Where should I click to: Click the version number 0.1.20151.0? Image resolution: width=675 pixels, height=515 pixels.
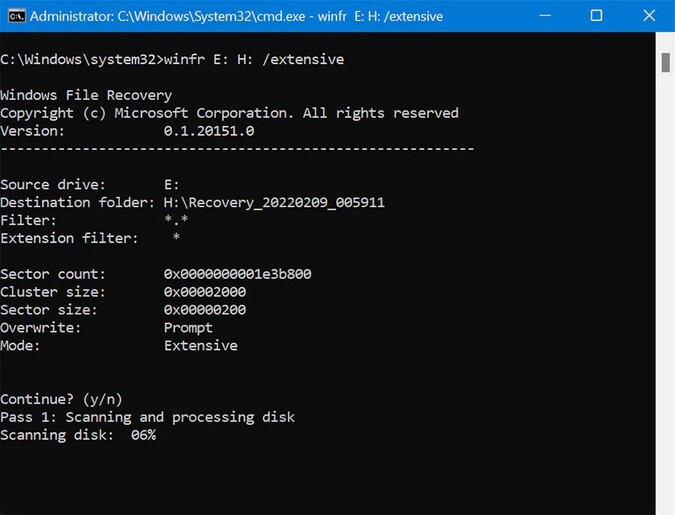209,130
